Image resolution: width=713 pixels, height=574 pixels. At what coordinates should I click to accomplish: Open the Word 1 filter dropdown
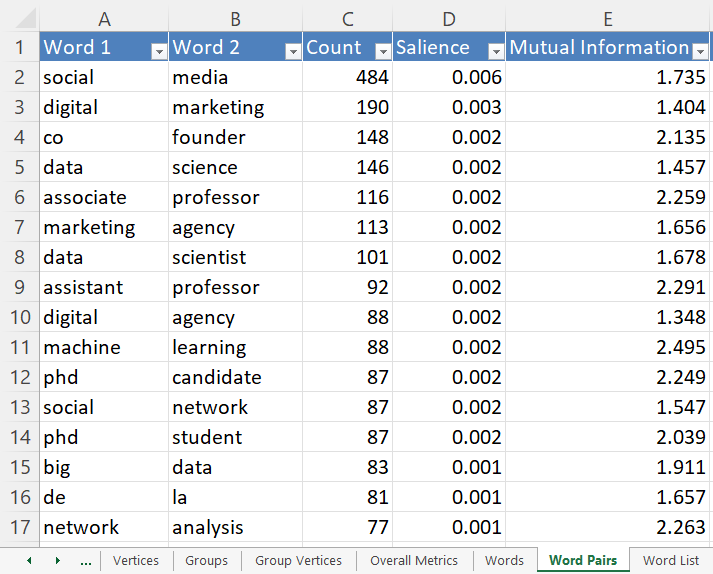[157, 51]
